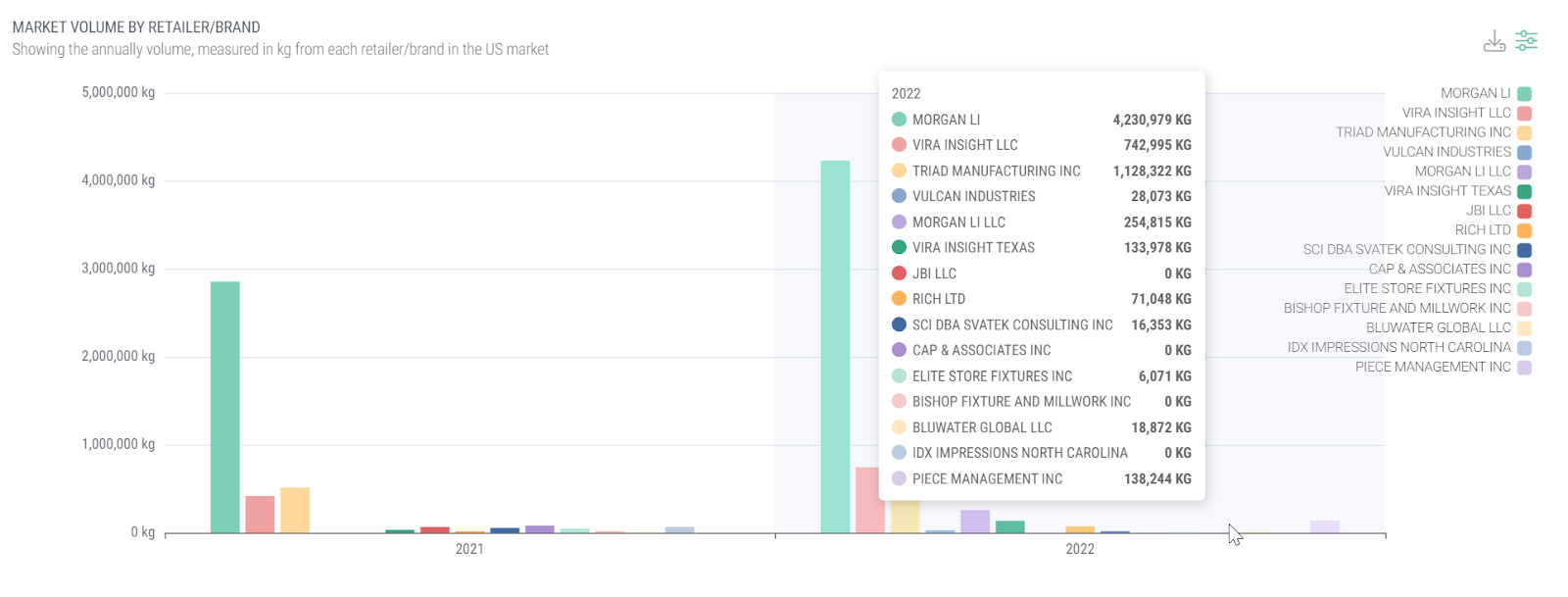The width and height of the screenshot is (1568, 597).
Task: Select the 2021 JBI LLC red bar
Action: point(435,530)
